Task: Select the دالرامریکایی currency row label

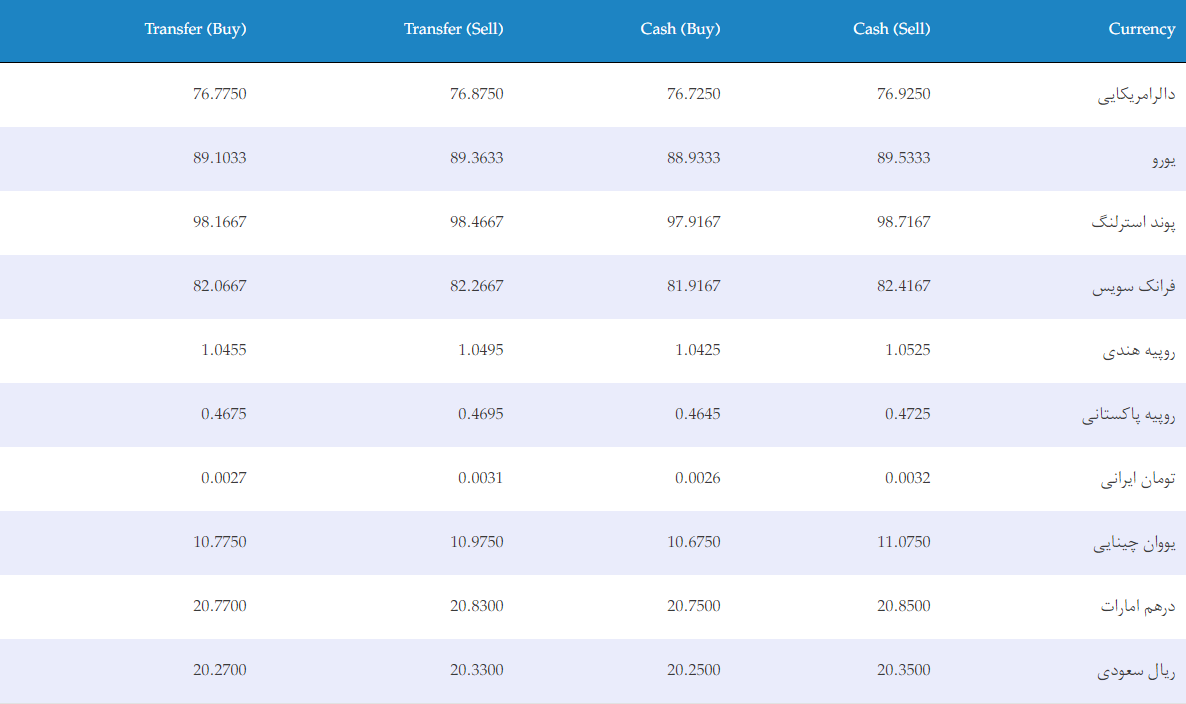Action: click(x=1136, y=95)
